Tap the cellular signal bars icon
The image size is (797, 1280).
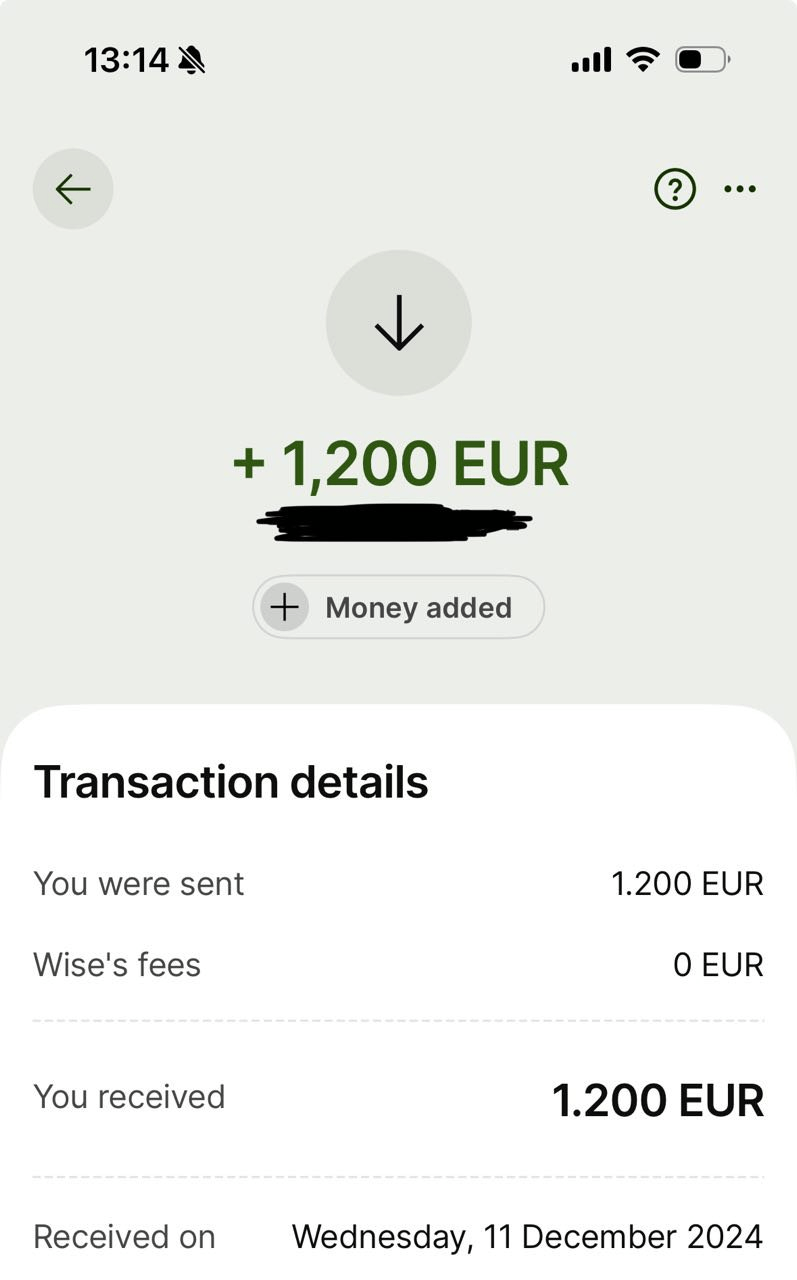coord(591,60)
